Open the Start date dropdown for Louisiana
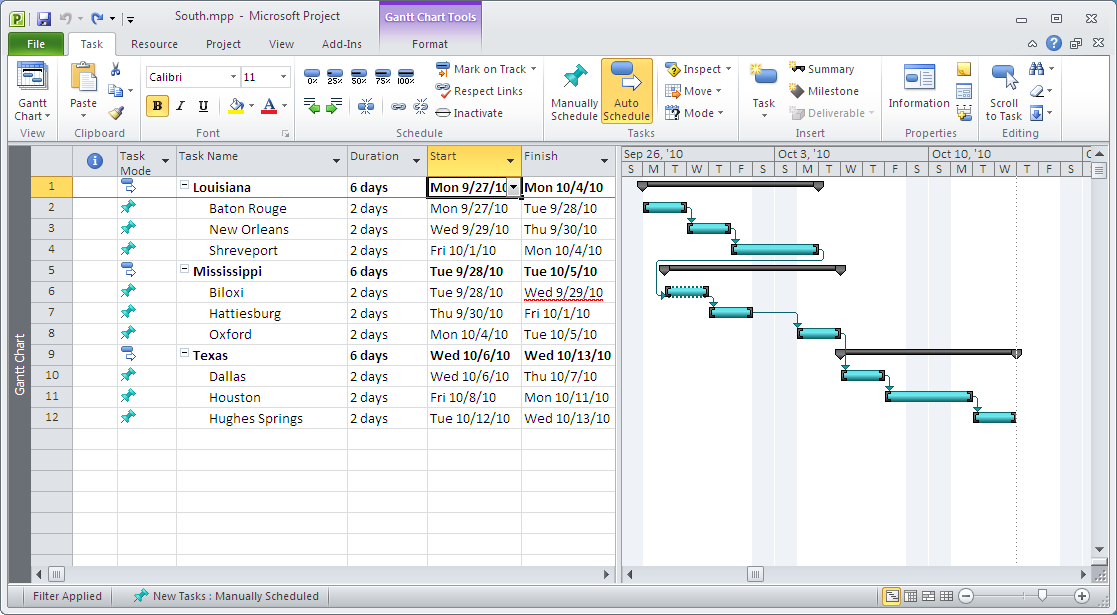This screenshot has height=615, width=1117. tap(513, 187)
